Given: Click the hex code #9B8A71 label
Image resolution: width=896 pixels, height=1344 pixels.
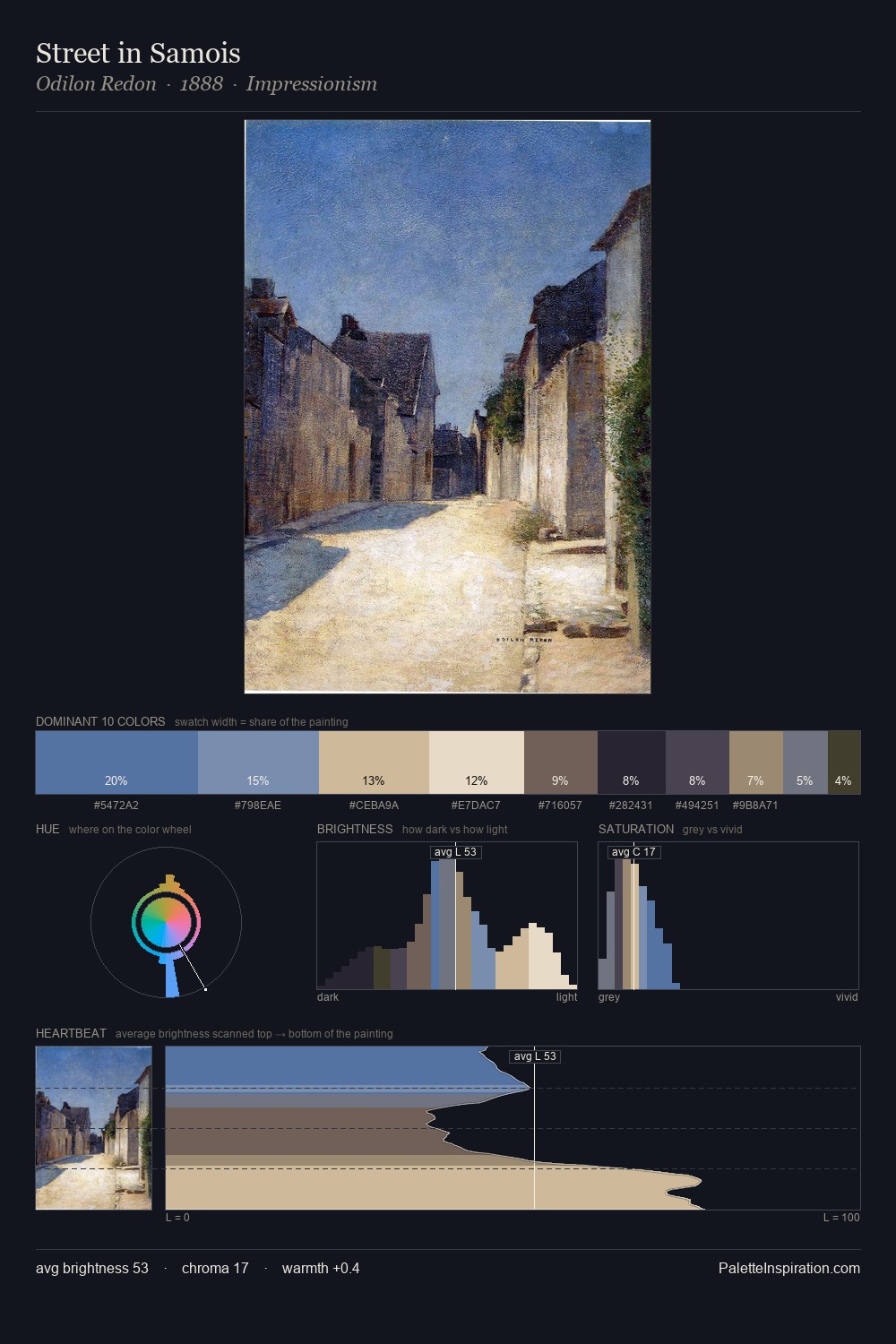Looking at the screenshot, I should 755,806.
